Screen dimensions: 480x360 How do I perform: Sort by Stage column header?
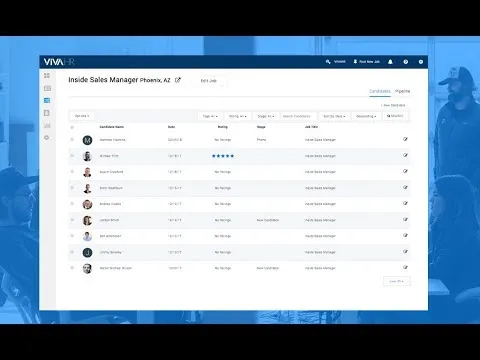(261, 127)
